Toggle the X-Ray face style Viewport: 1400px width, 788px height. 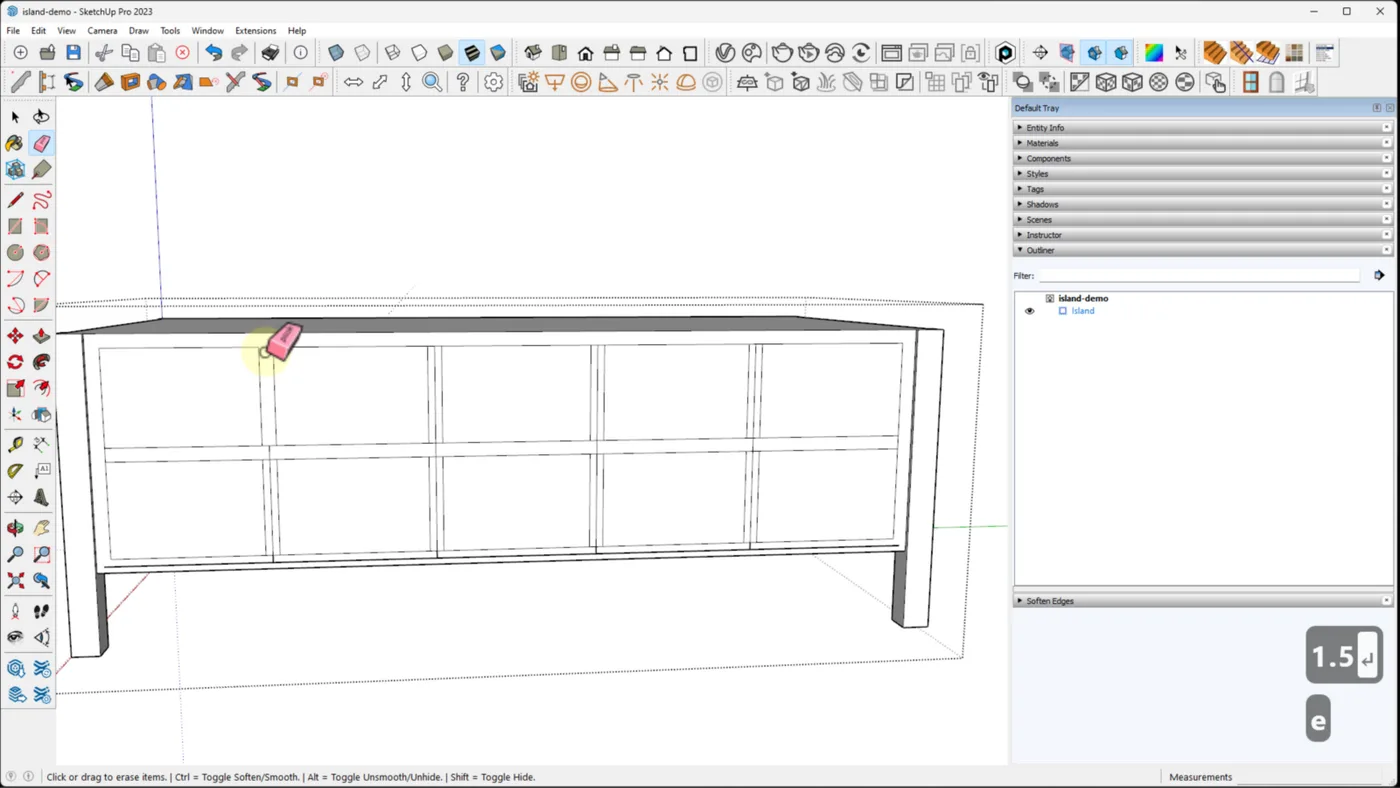click(x=336, y=53)
